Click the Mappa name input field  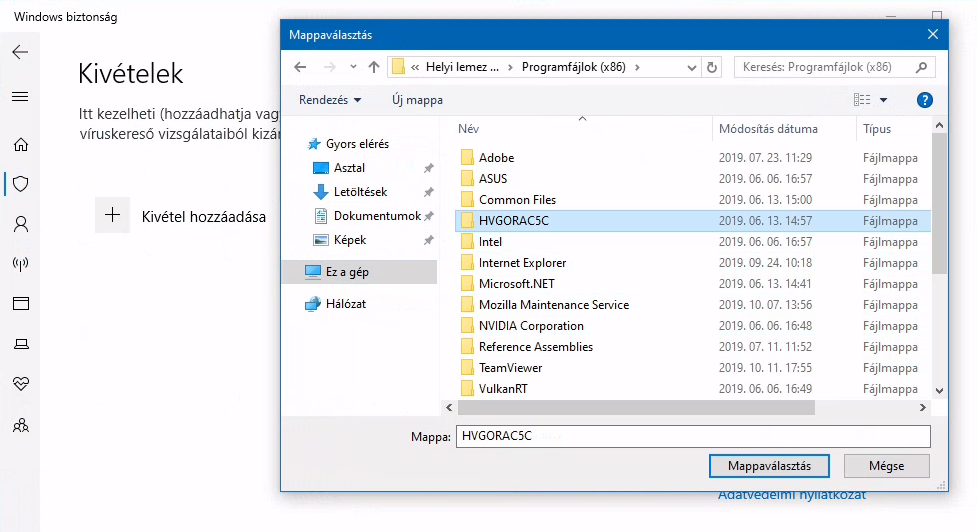pos(693,436)
